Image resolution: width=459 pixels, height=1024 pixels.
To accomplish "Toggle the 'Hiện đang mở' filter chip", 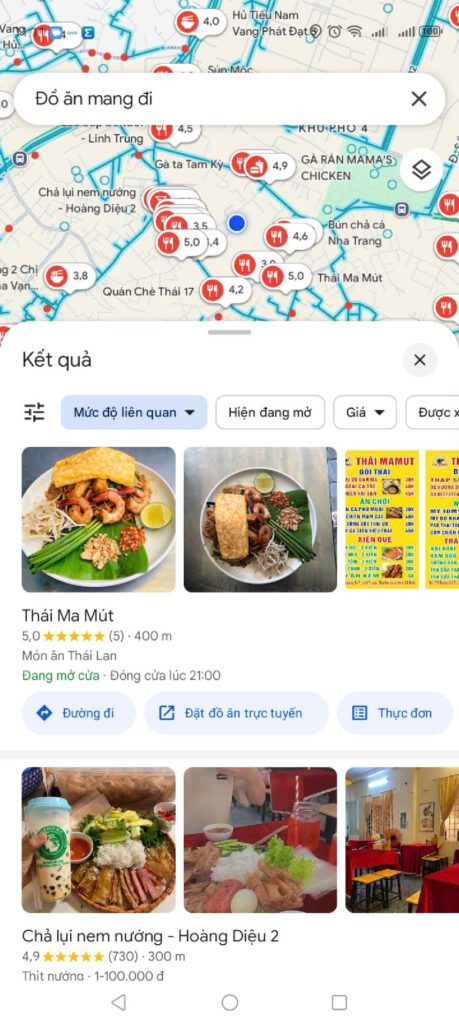I will click(x=270, y=412).
